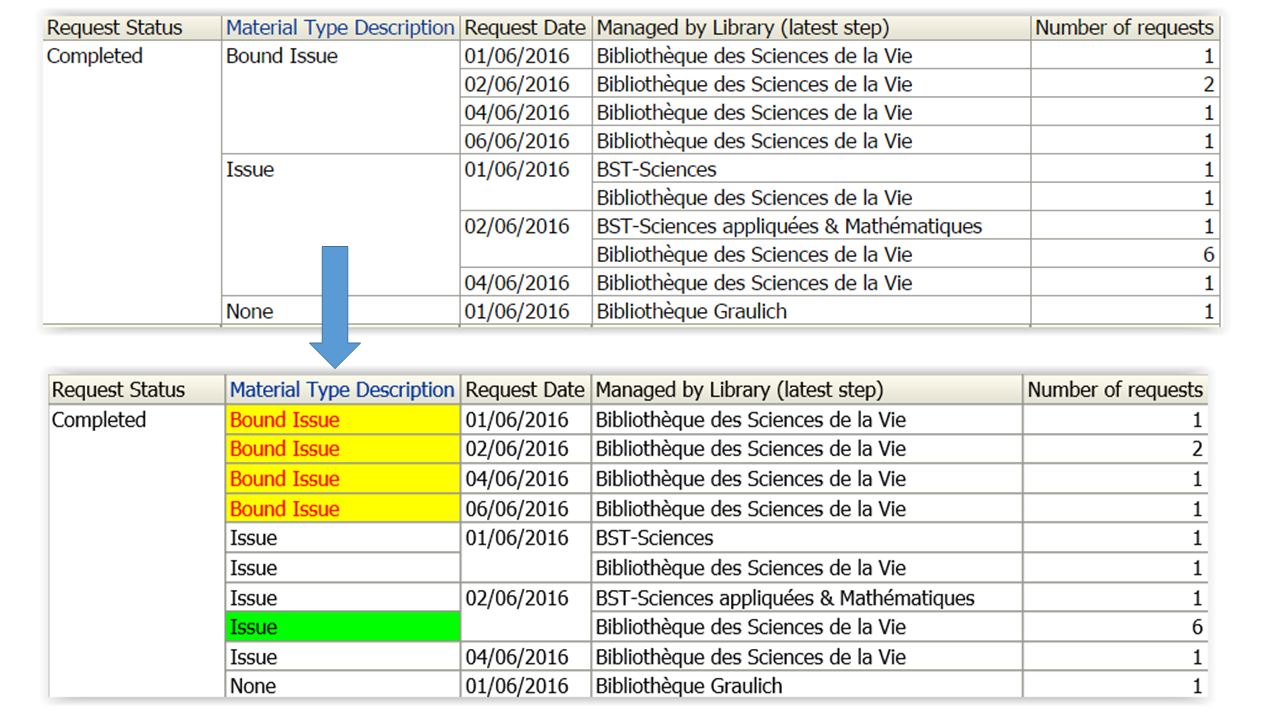Select Bibliothèque Graulich in the bottom table
Screen dimensions: 1280x720
coord(806,686)
